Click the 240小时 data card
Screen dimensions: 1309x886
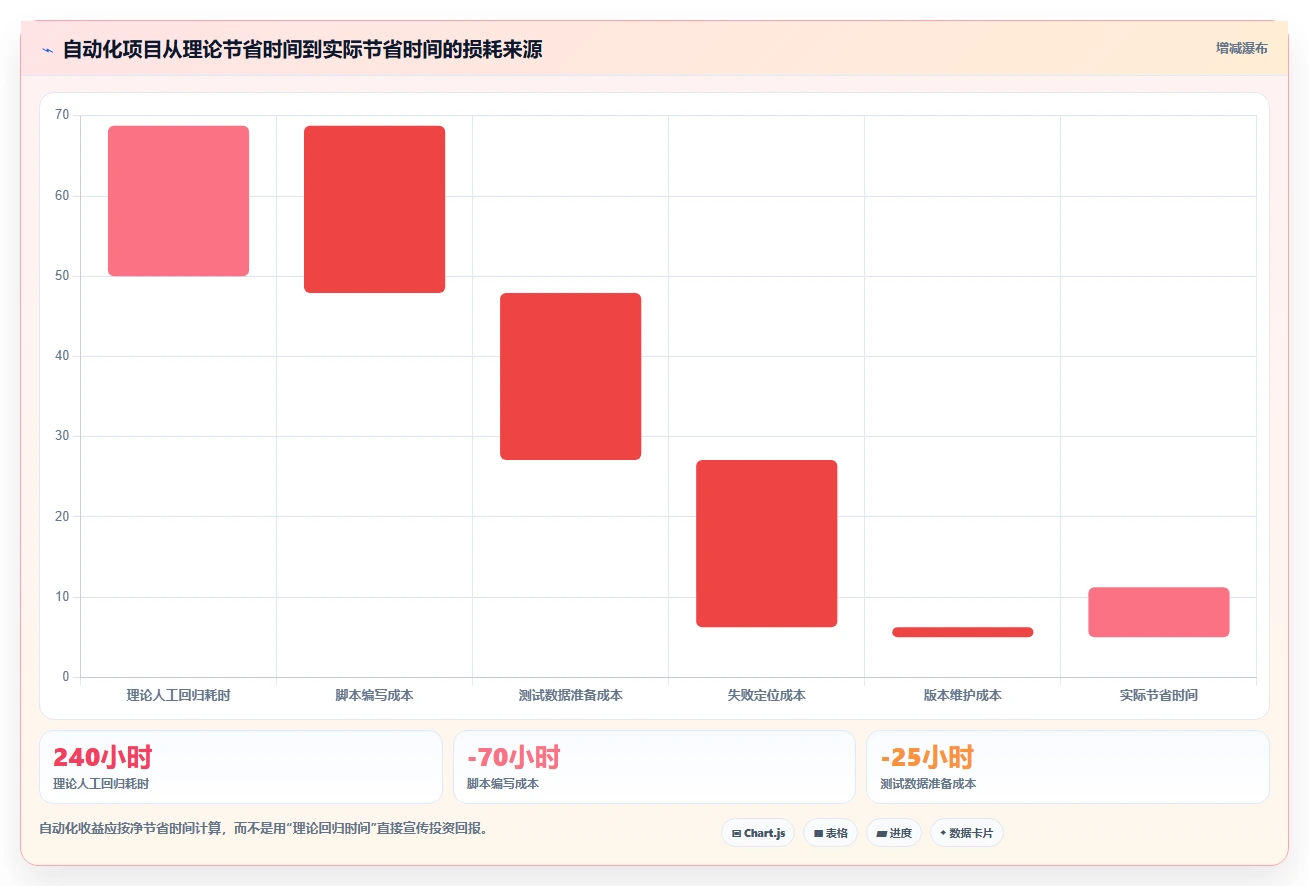tap(241, 767)
